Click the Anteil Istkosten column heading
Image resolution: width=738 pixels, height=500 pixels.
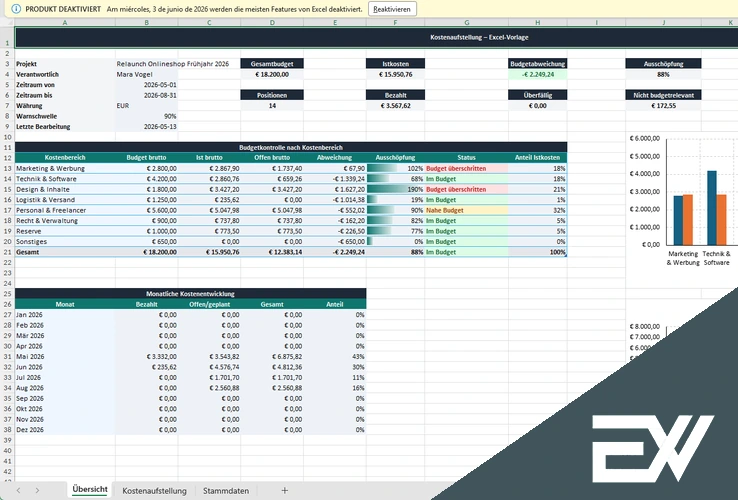[x=537, y=158]
